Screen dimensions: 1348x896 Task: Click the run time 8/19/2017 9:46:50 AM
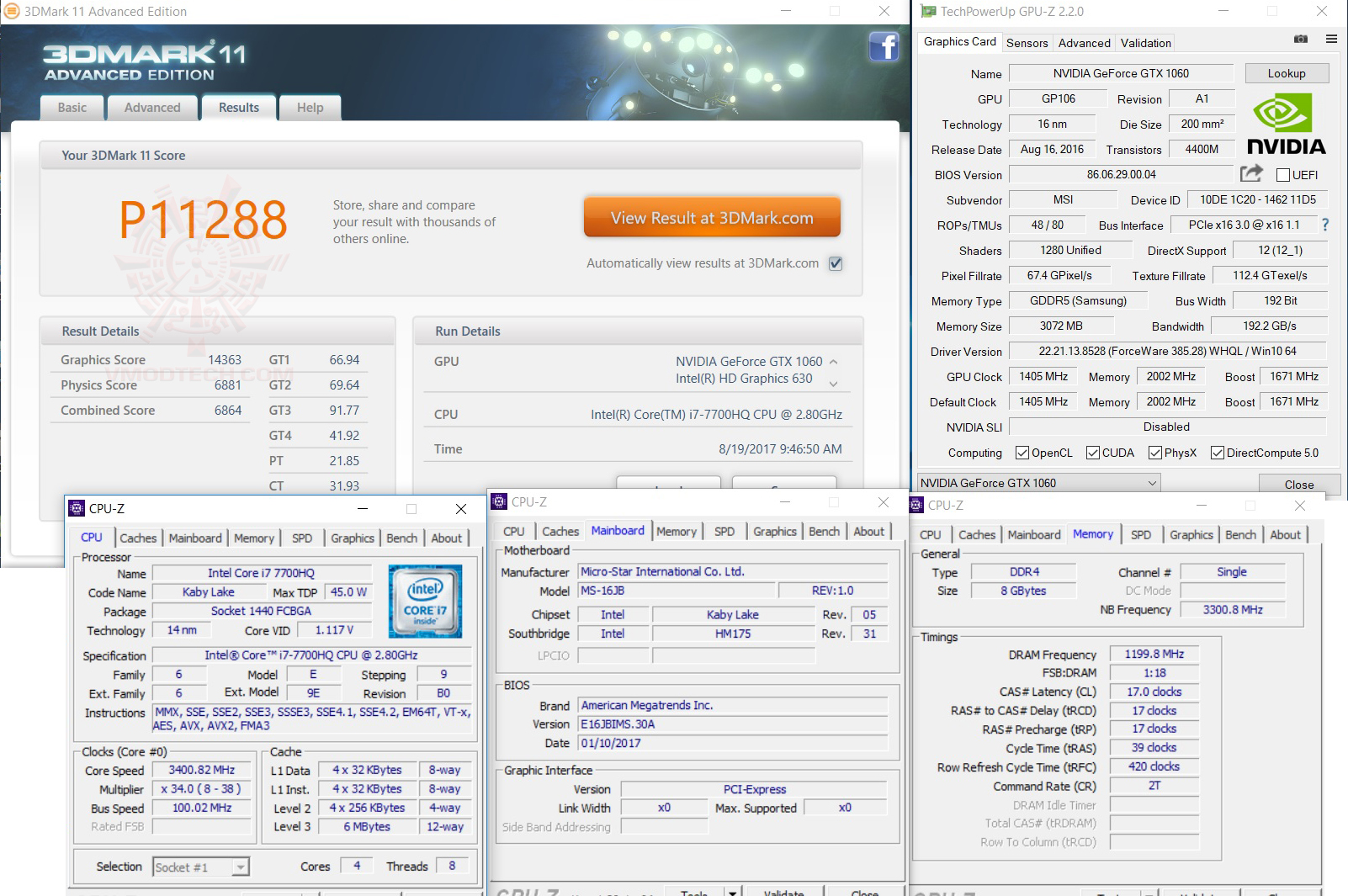point(780,449)
